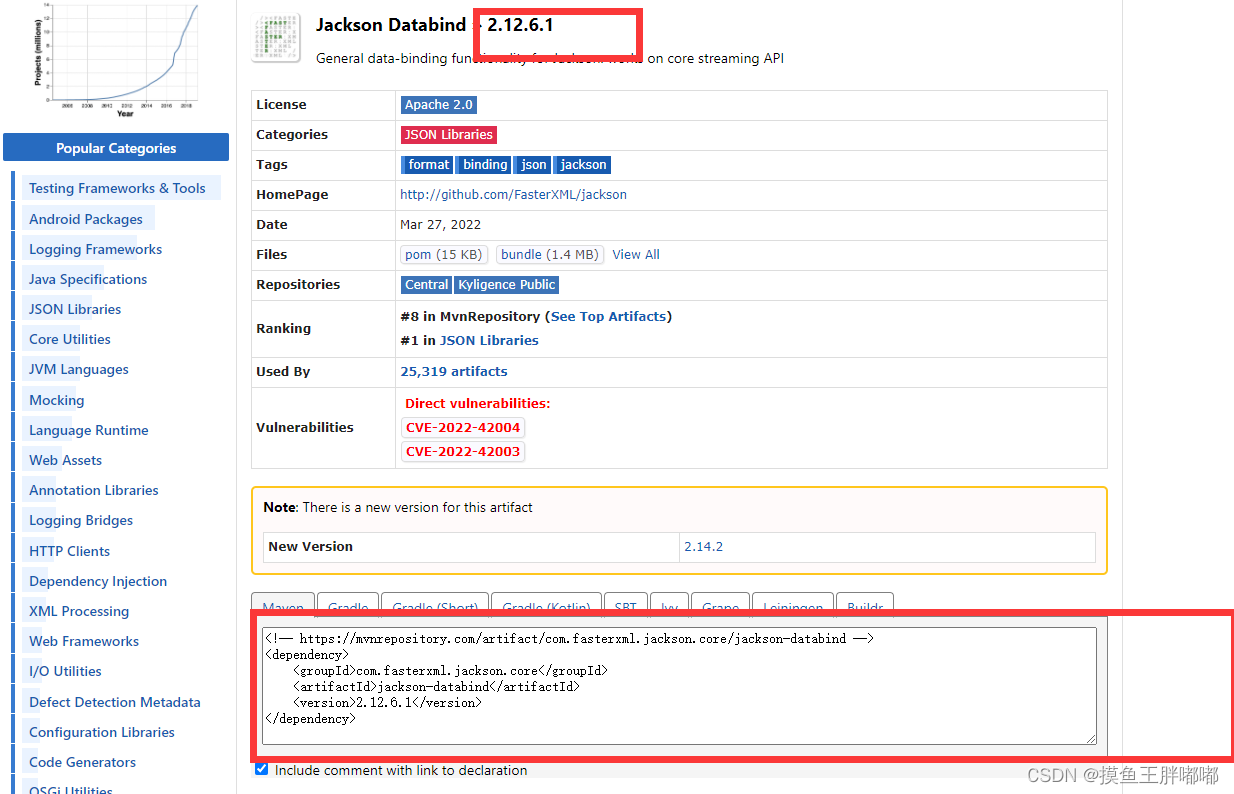Screen dimensions: 1234x794
Task: Open Testing Frameworks & Tools category
Action: click(x=117, y=188)
